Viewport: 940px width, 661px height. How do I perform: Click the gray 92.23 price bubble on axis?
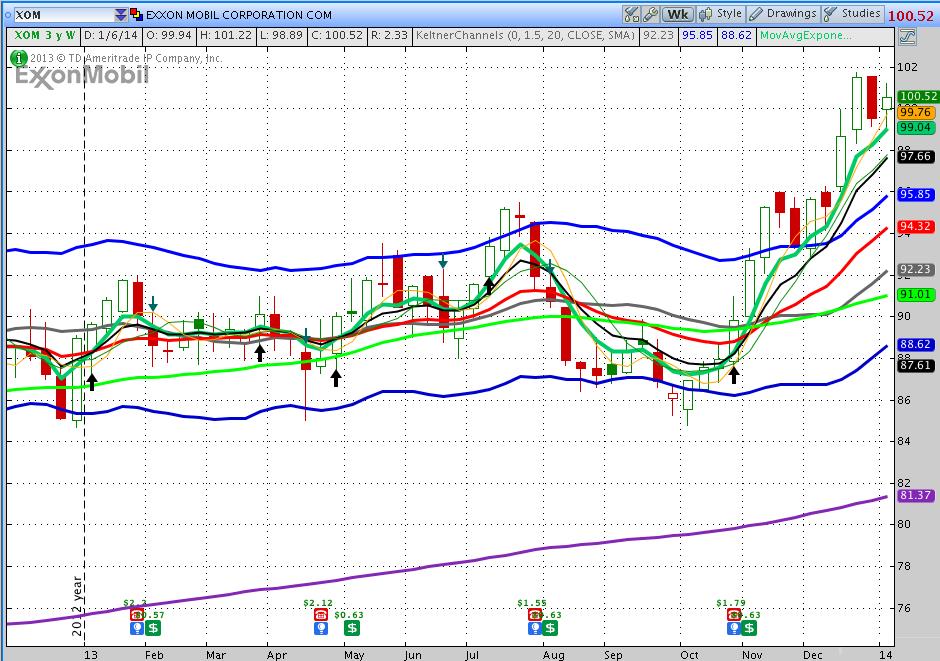pyautogui.click(x=915, y=270)
